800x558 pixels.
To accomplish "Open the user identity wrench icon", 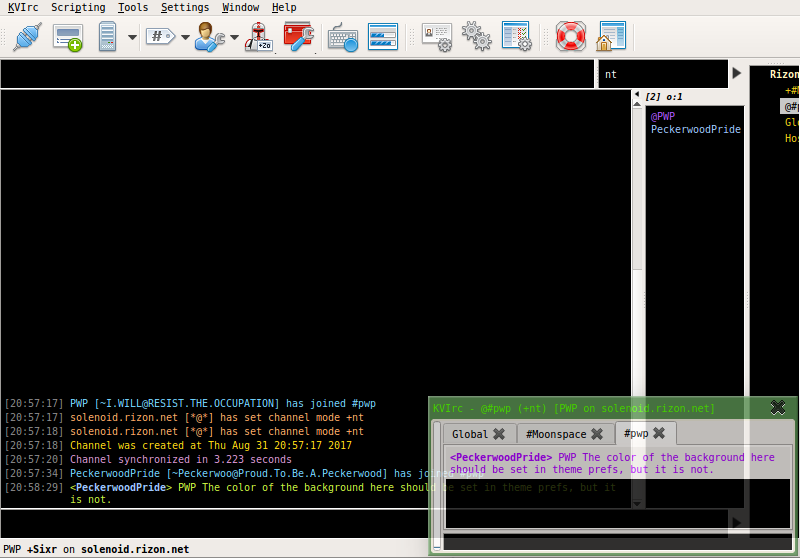I will tap(209, 38).
